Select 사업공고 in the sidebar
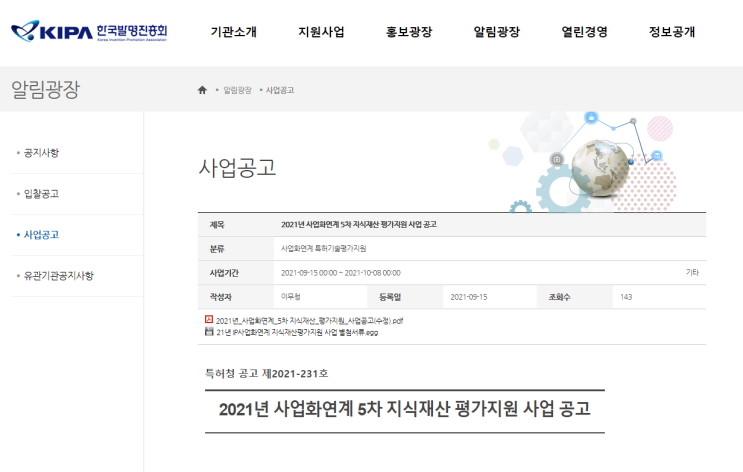Viewport: 743px width, 472px height. 41,235
